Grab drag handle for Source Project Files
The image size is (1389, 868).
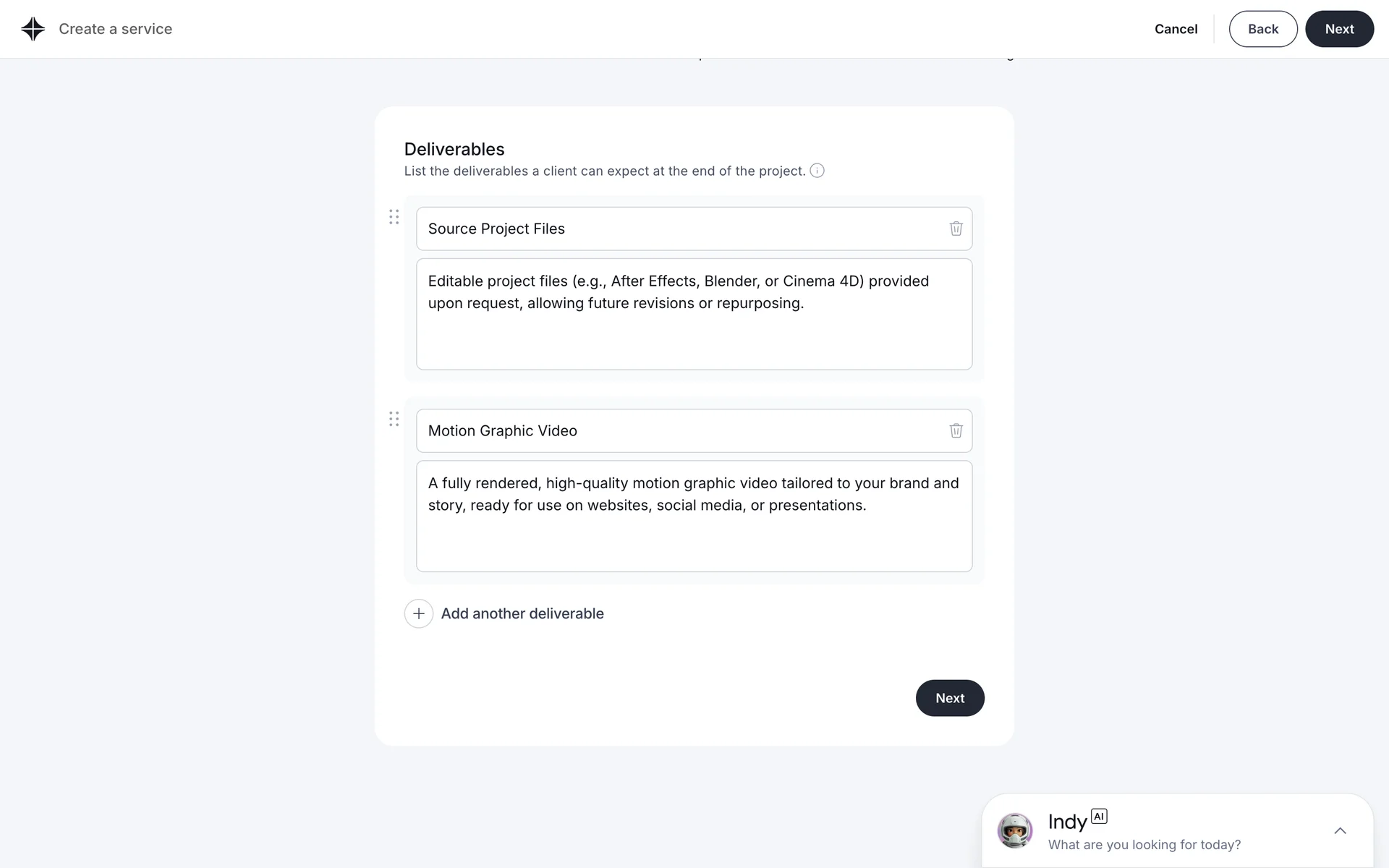click(x=394, y=217)
